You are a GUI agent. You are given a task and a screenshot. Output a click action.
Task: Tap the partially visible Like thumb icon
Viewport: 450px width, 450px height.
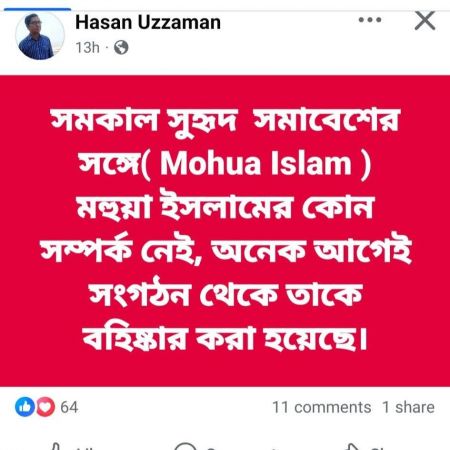click(56, 446)
